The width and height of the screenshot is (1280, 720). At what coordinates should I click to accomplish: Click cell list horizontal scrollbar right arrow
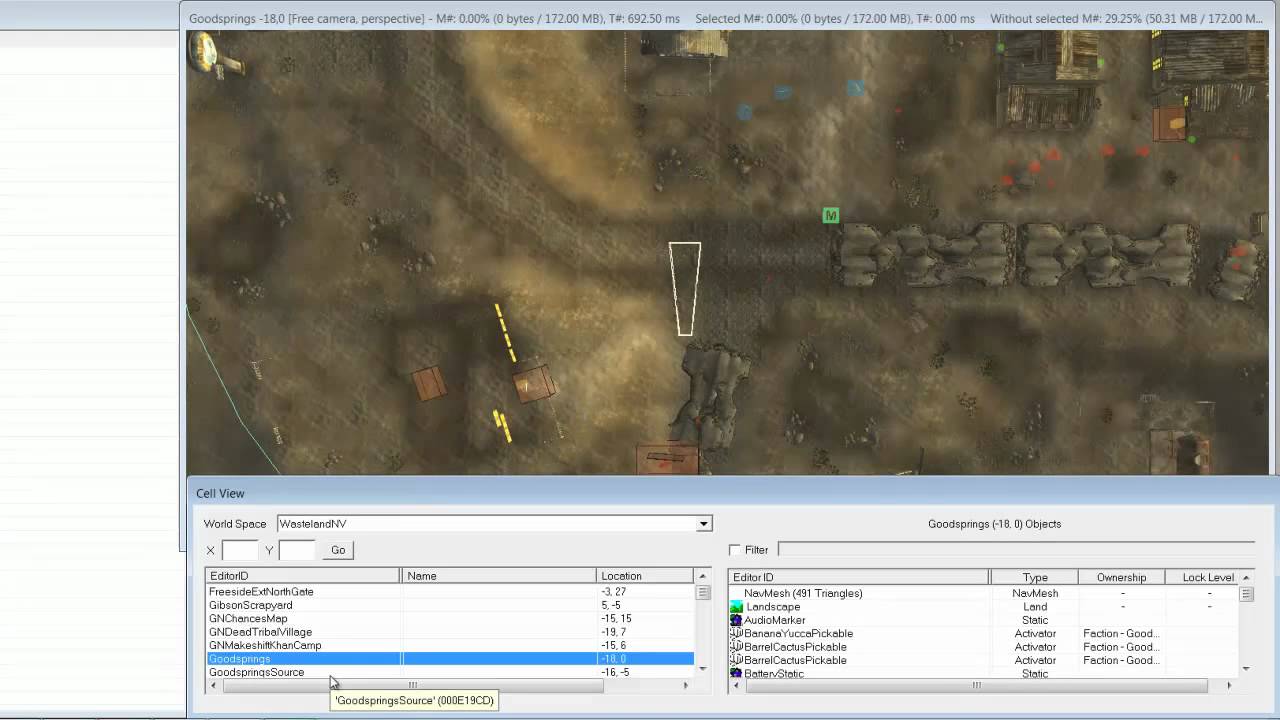[686, 685]
